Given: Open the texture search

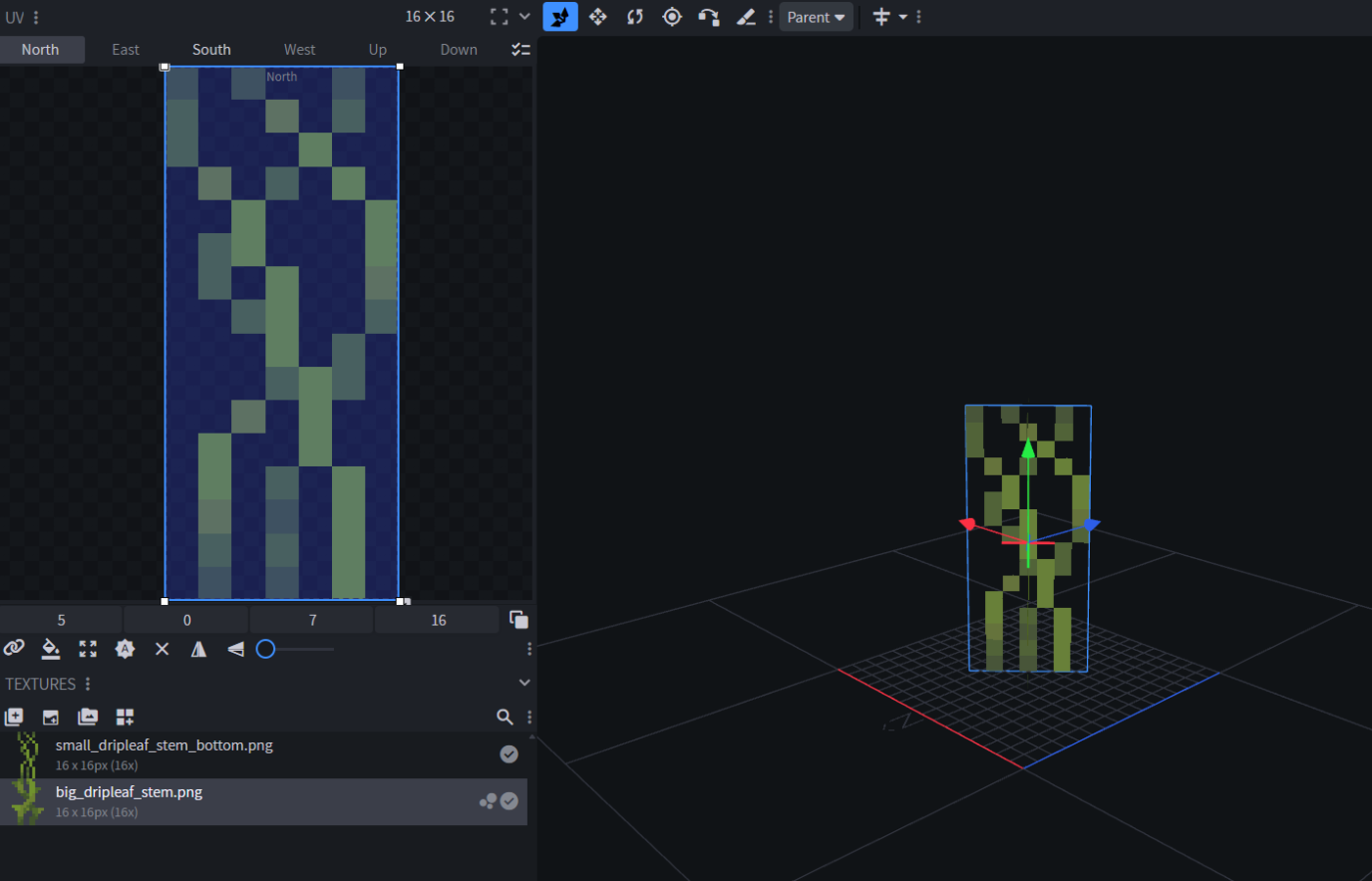Looking at the screenshot, I should coord(505,717).
